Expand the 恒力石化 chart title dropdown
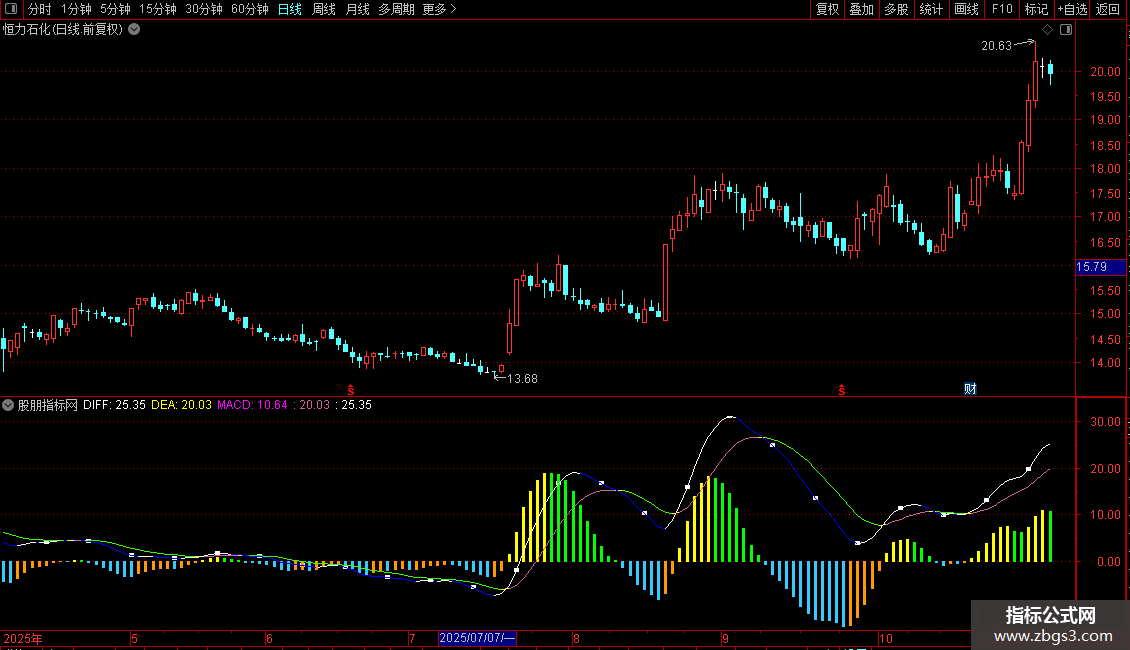 click(x=135, y=29)
